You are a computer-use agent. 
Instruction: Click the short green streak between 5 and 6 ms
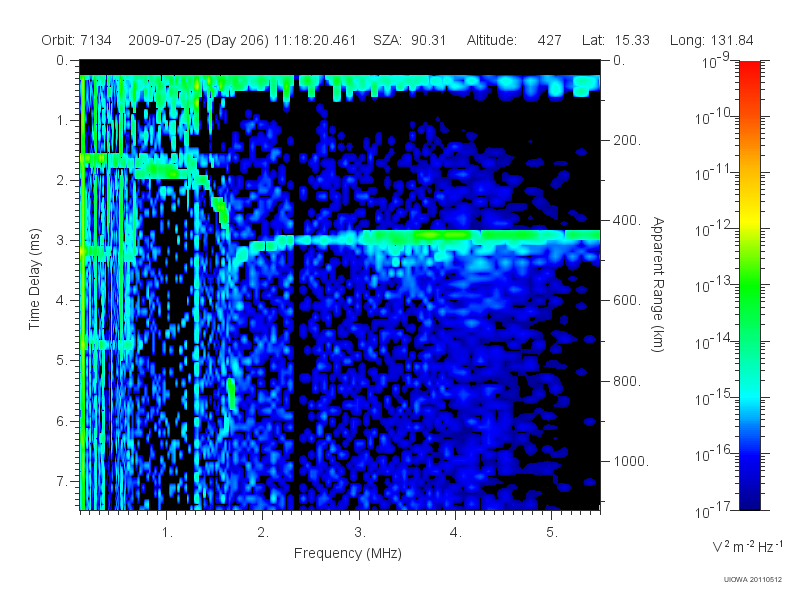click(x=232, y=393)
